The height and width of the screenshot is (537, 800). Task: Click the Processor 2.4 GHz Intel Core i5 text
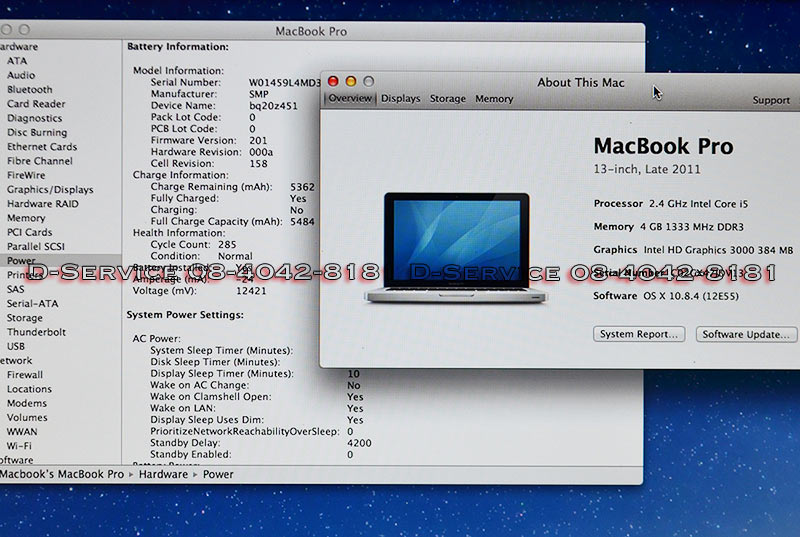coord(670,204)
